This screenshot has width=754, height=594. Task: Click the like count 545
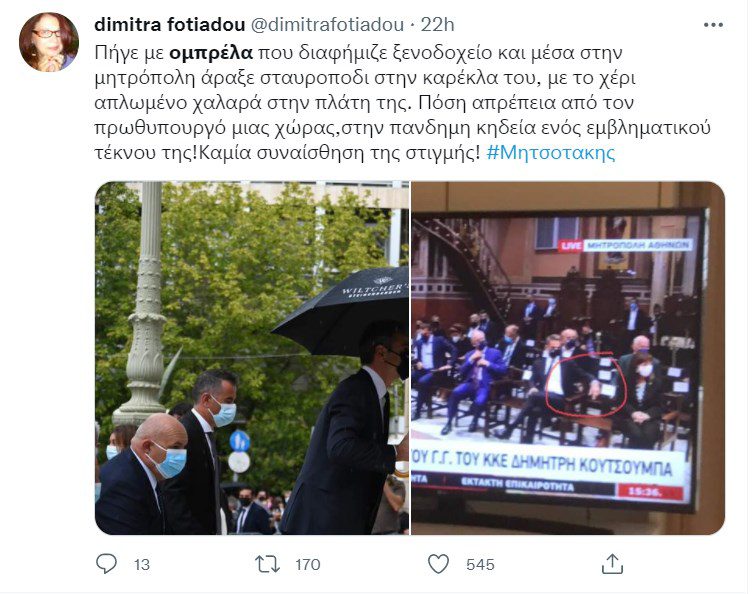(480, 564)
